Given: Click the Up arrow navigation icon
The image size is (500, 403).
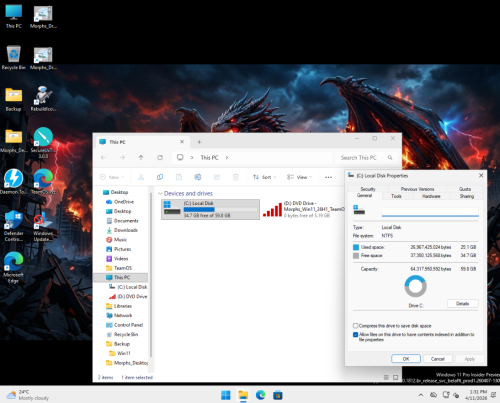Looking at the screenshot, I should [141, 157].
